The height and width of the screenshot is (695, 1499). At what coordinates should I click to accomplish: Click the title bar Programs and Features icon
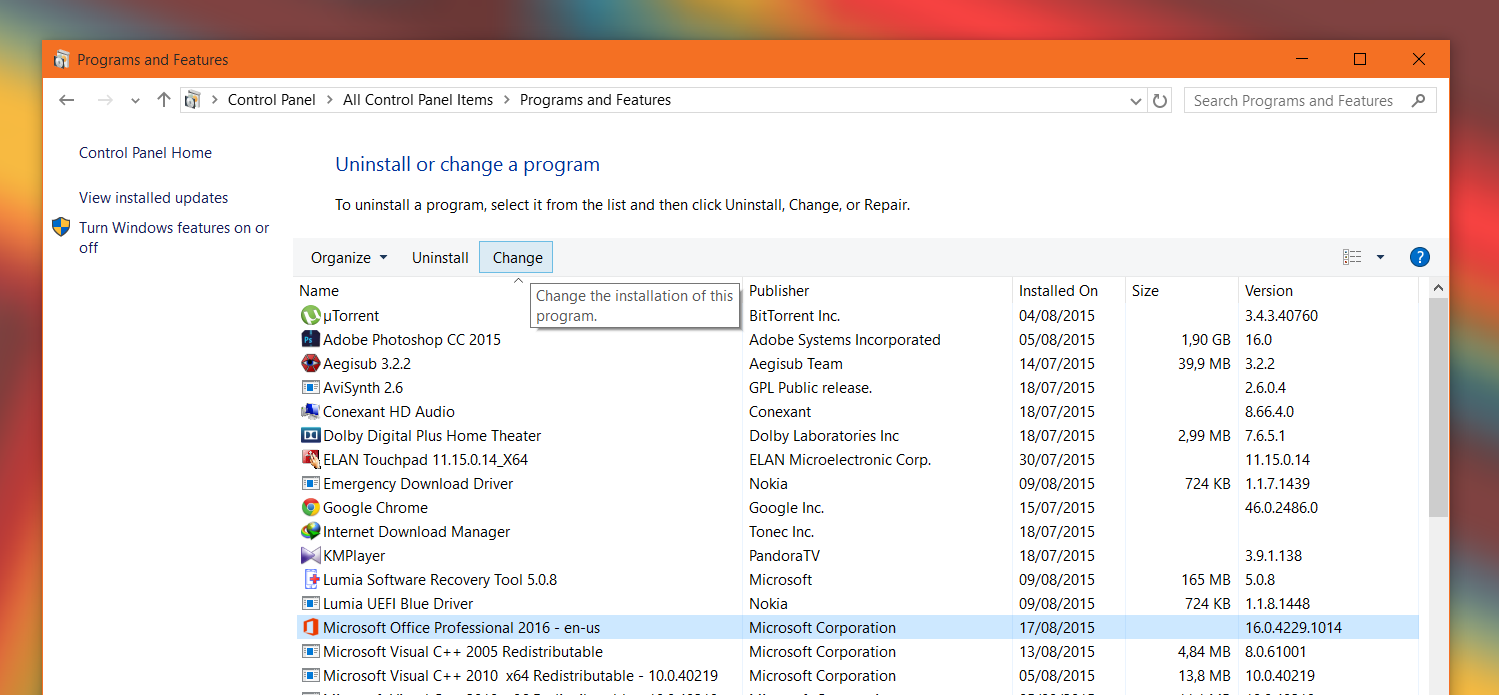(x=62, y=59)
